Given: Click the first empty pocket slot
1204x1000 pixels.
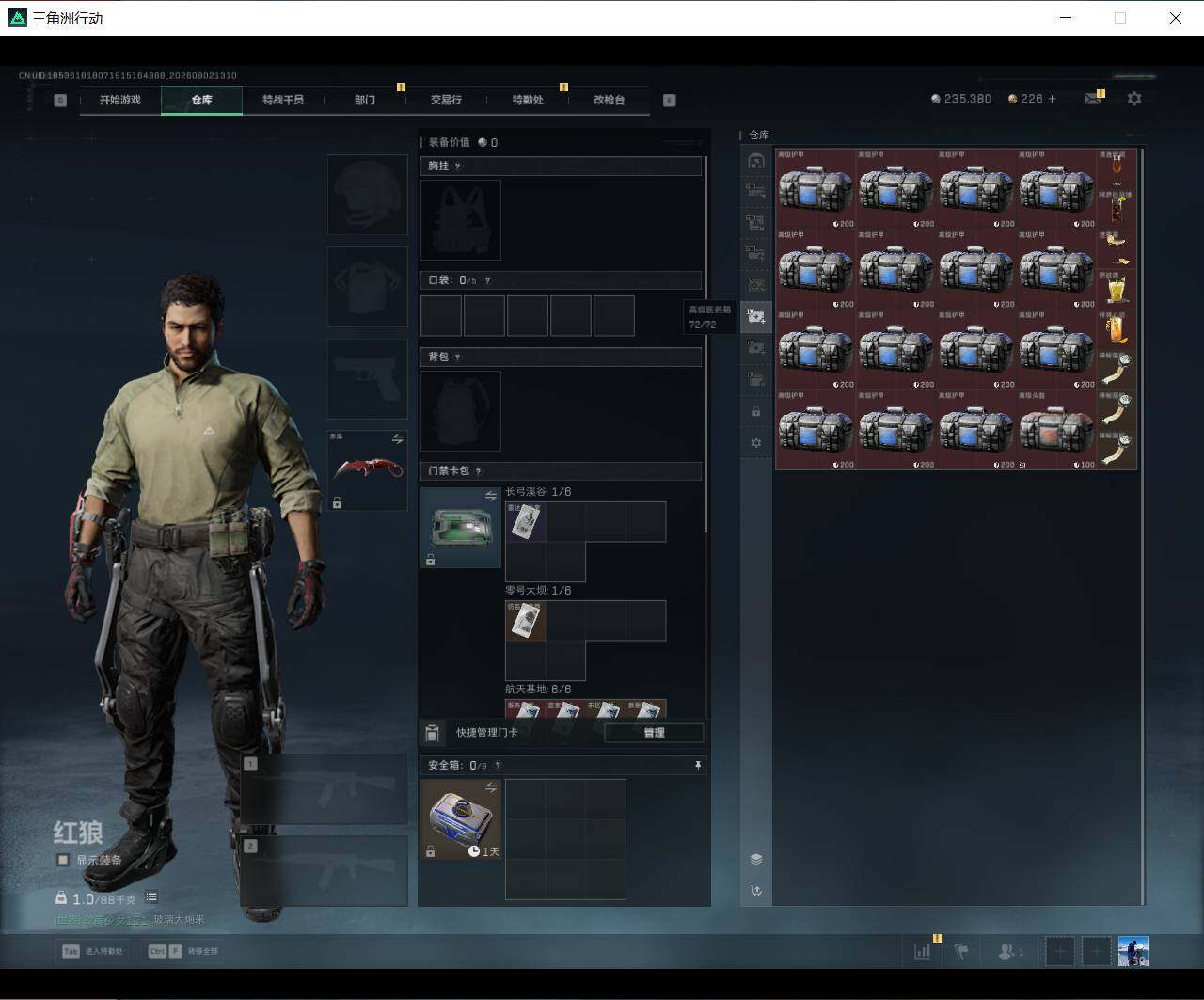Looking at the screenshot, I should click(441, 316).
